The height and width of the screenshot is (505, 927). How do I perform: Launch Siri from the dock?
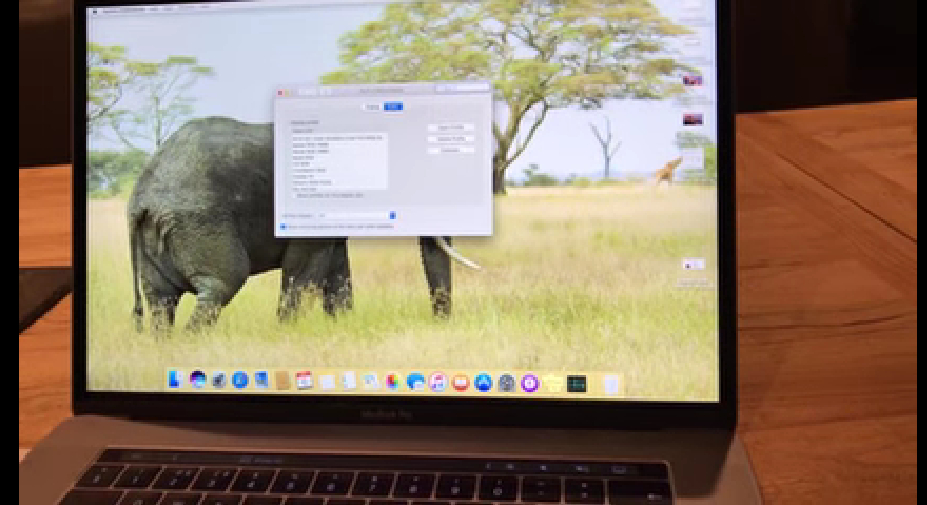pyautogui.click(x=197, y=380)
